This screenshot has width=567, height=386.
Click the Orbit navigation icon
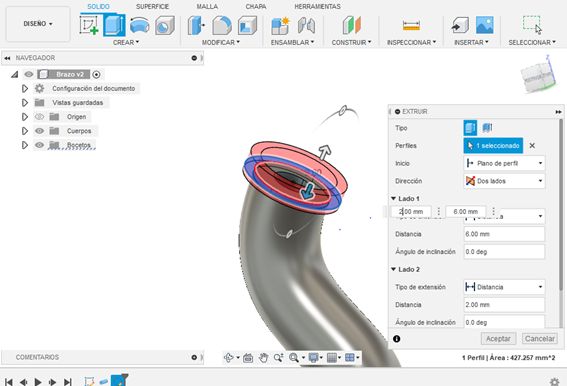[229, 358]
